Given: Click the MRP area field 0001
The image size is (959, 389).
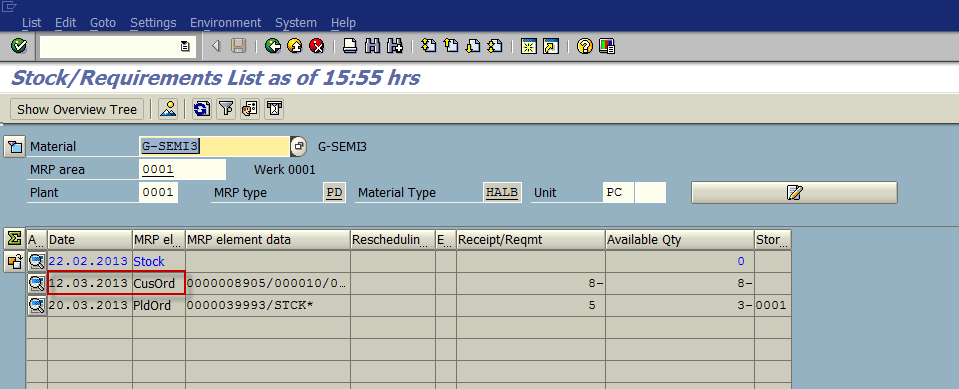Looking at the screenshot, I should click(x=182, y=169).
